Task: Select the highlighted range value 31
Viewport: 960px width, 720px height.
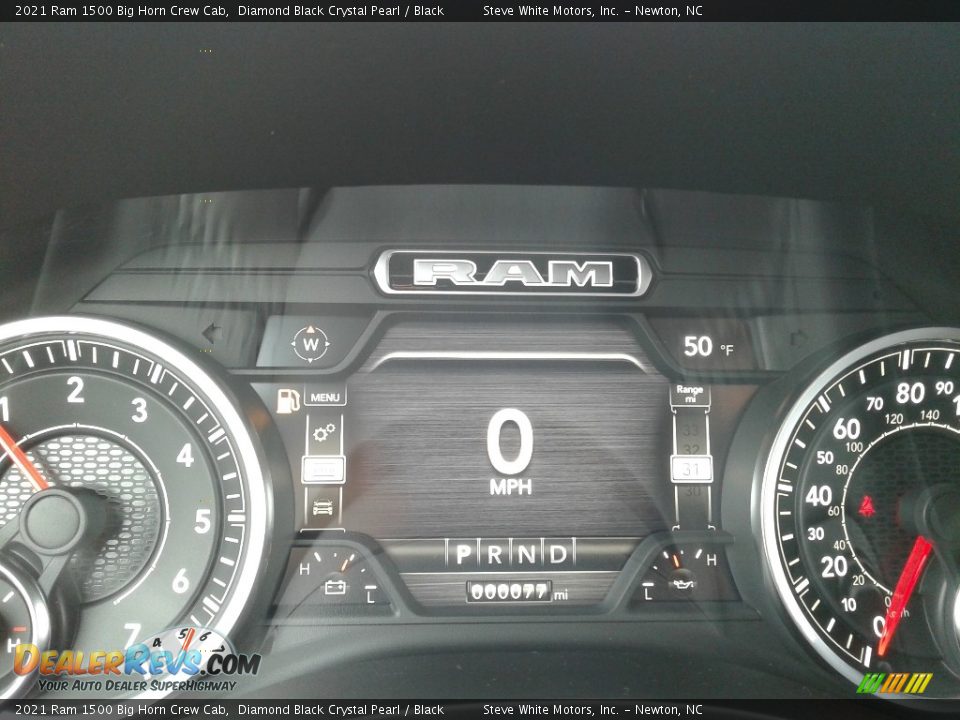Action: [691, 470]
